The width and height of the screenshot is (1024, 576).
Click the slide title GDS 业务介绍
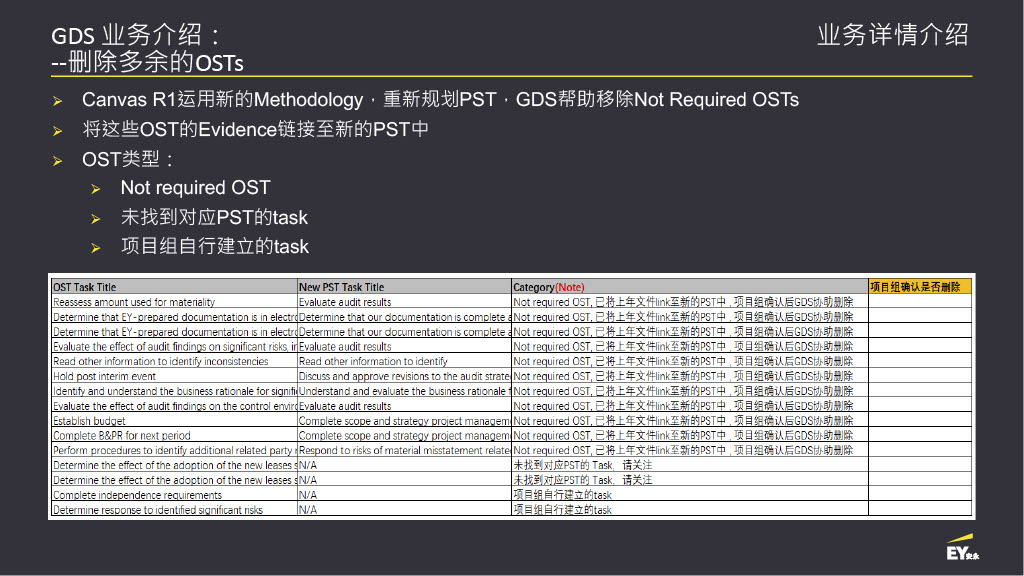136,37
